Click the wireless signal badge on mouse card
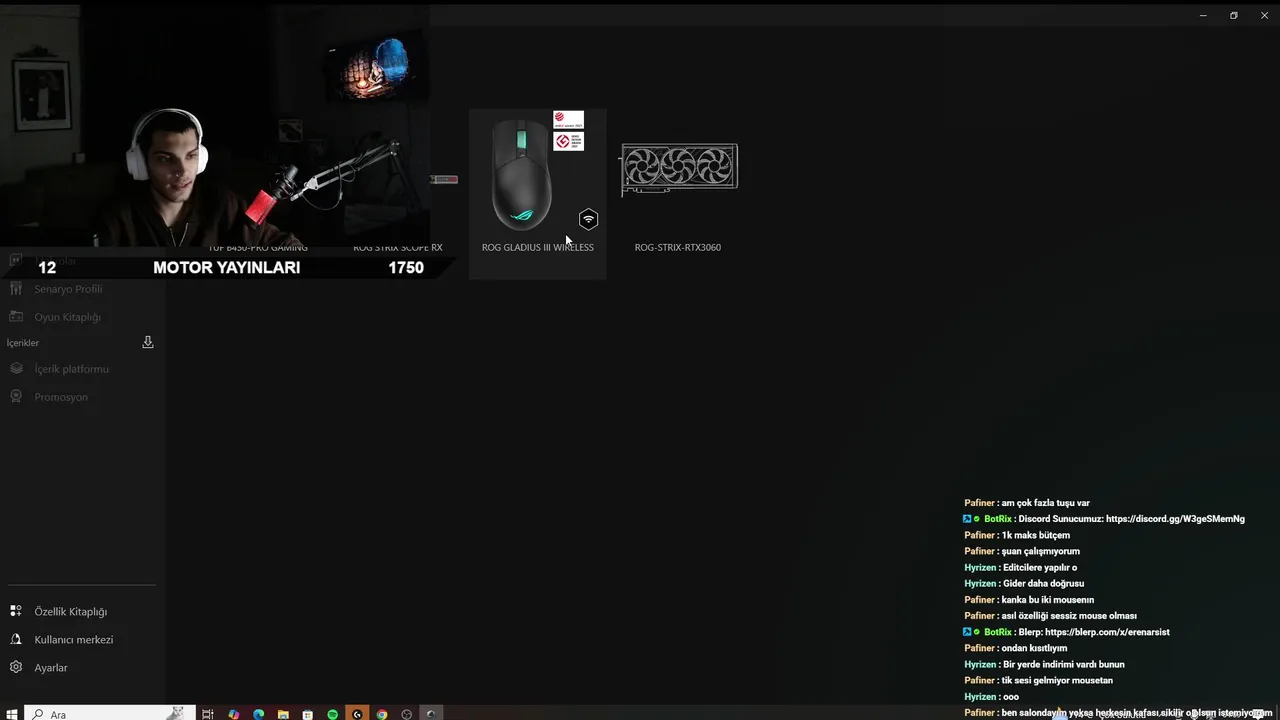This screenshot has width=1280, height=720. [588, 219]
